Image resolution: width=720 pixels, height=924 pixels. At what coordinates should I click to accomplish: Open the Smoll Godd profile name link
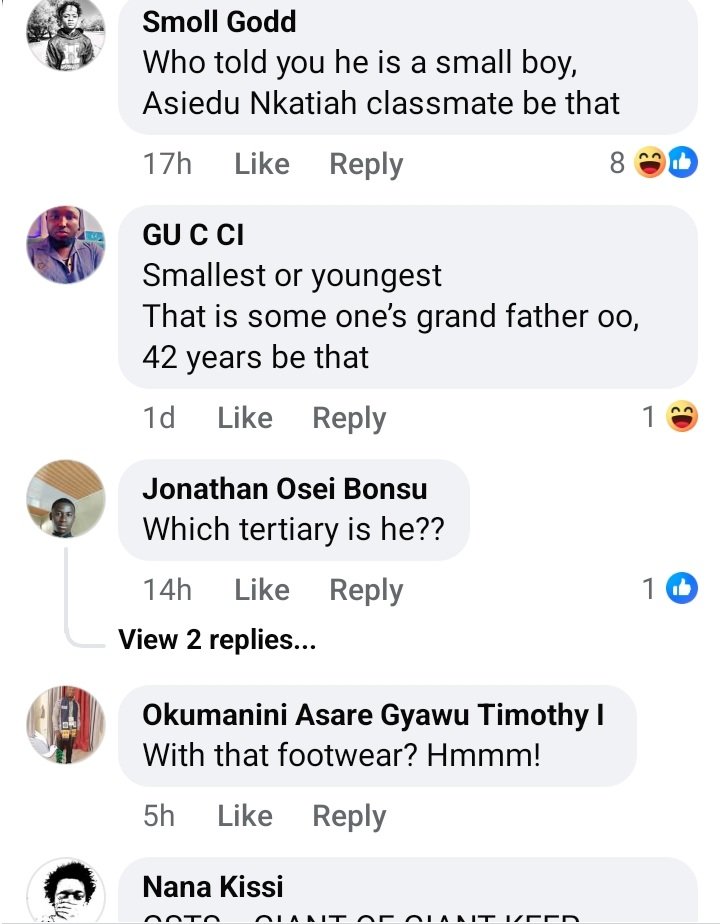click(x=220, y=22)
